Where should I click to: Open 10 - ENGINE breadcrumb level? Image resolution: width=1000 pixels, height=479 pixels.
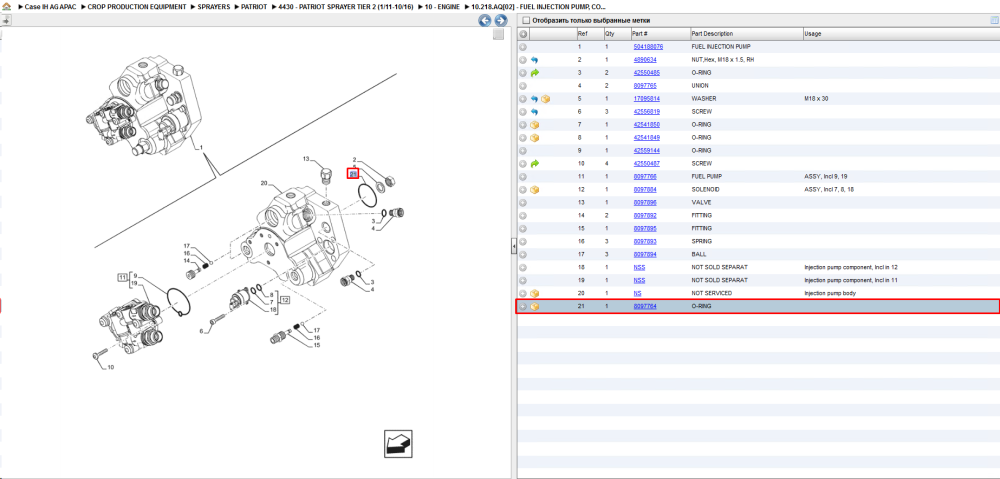442,6
